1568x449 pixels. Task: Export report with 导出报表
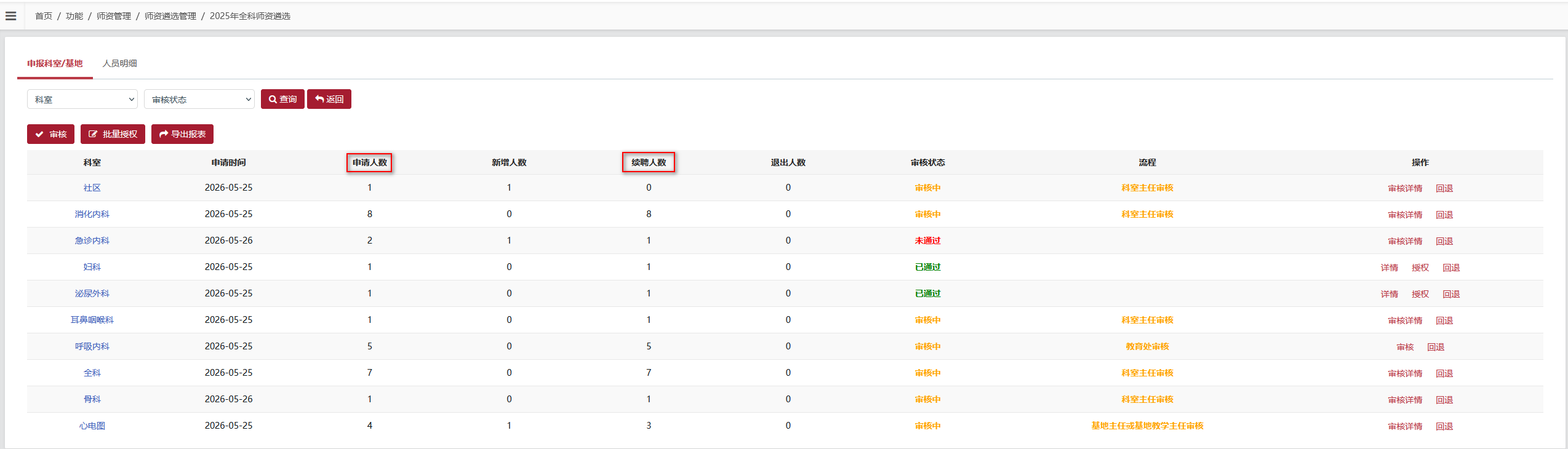tap(182, 134)
